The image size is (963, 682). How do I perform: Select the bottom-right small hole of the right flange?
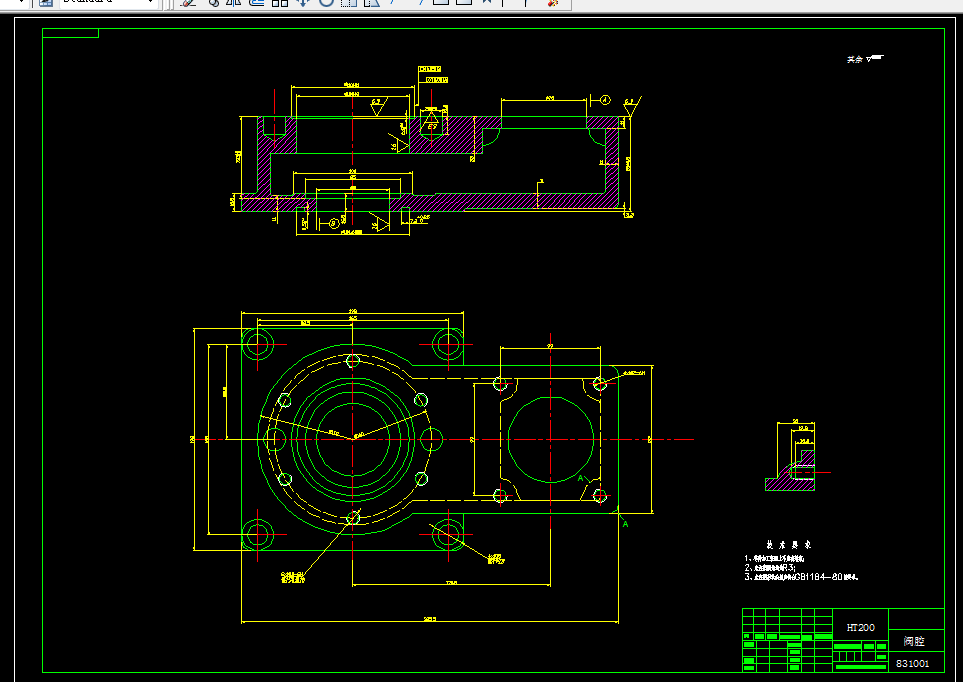point(599,495)
